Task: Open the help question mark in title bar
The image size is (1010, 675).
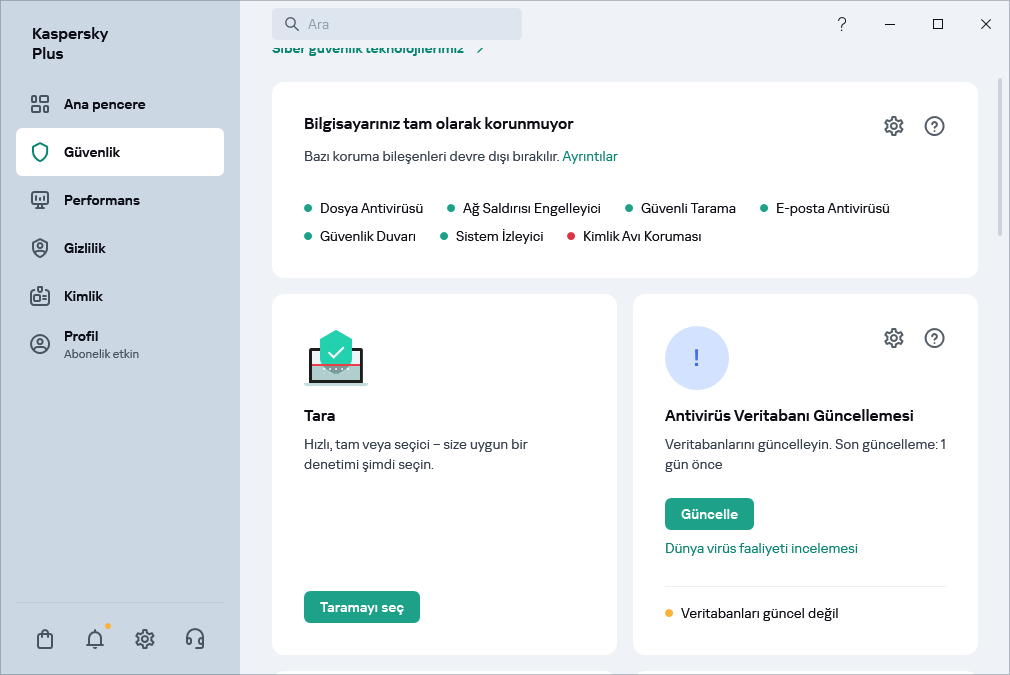Action: (842, 24)
